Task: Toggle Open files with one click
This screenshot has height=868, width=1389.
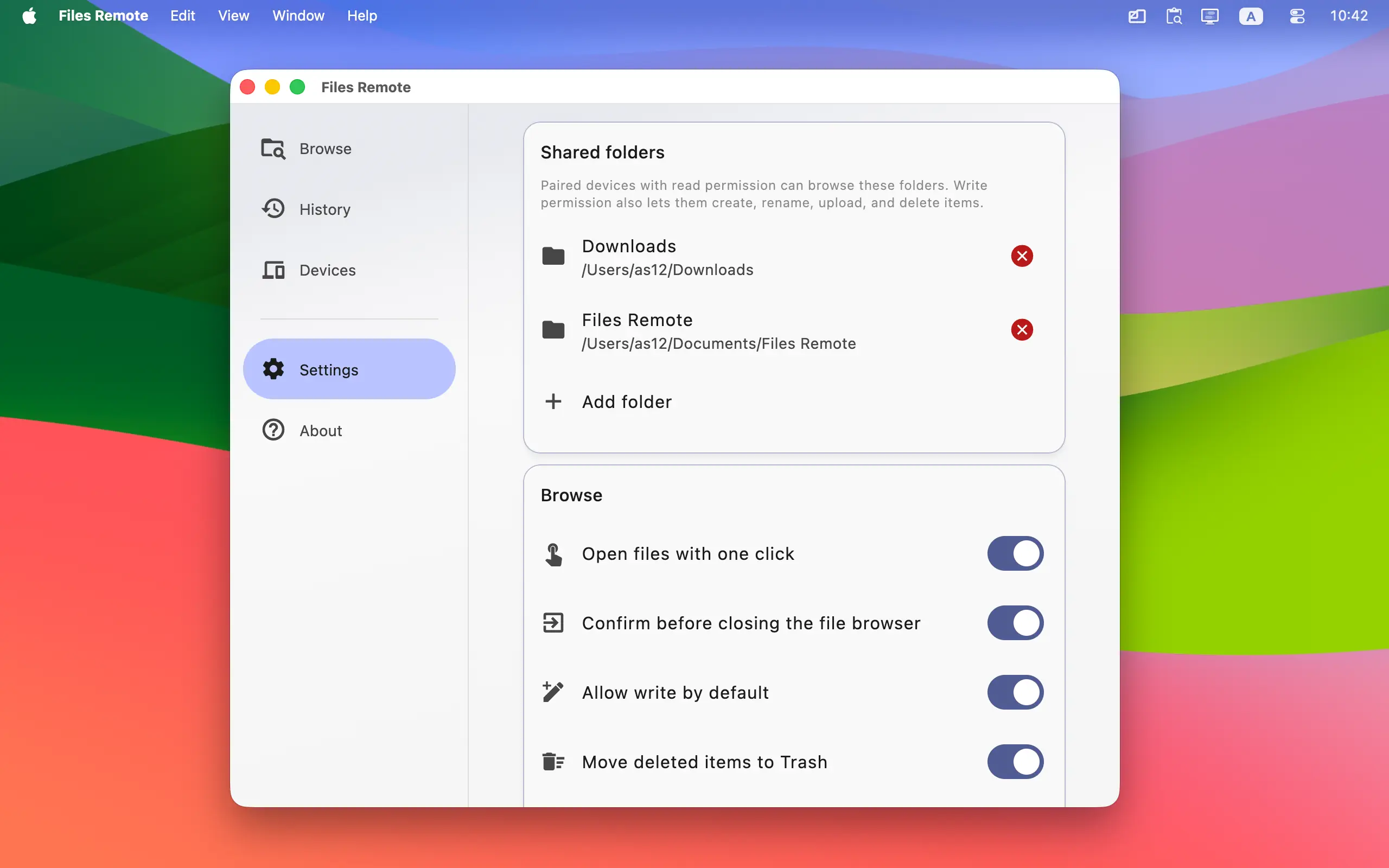Action: (x=1015, y=553)
